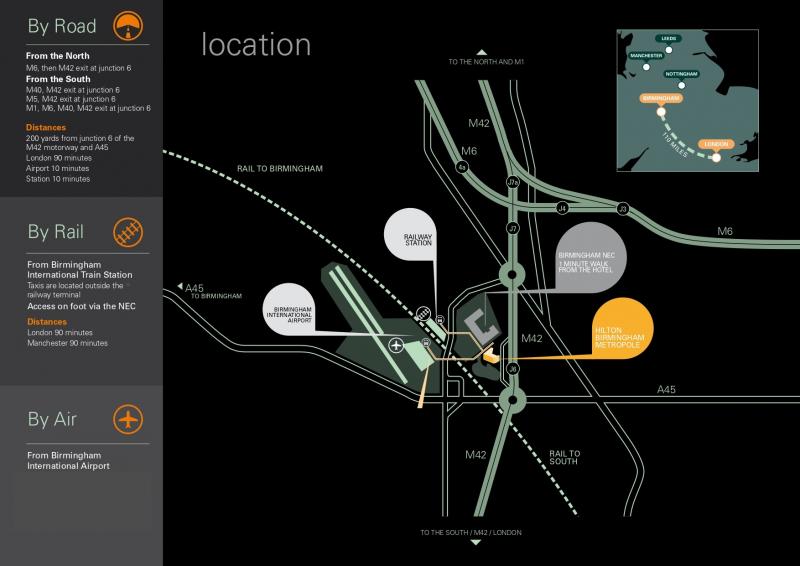Viewport: 800px width, 566px height.
Task: Click the orange By Road tunnel icon
Action: 128,26
